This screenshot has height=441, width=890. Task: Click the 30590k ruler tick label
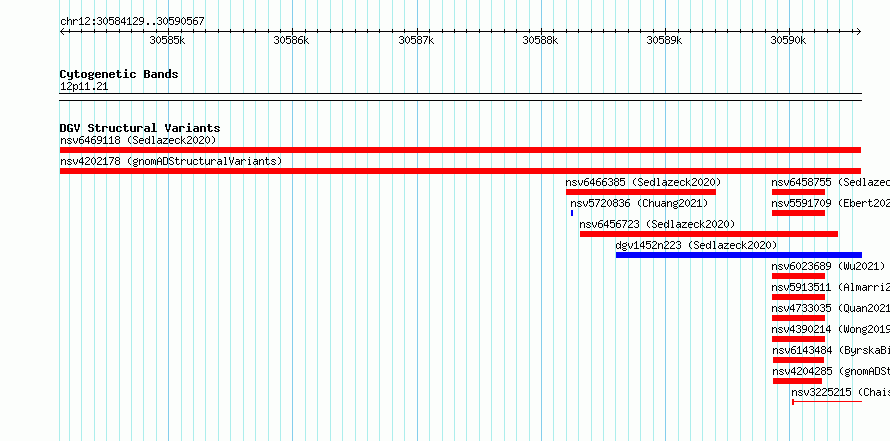click(788, 40)
